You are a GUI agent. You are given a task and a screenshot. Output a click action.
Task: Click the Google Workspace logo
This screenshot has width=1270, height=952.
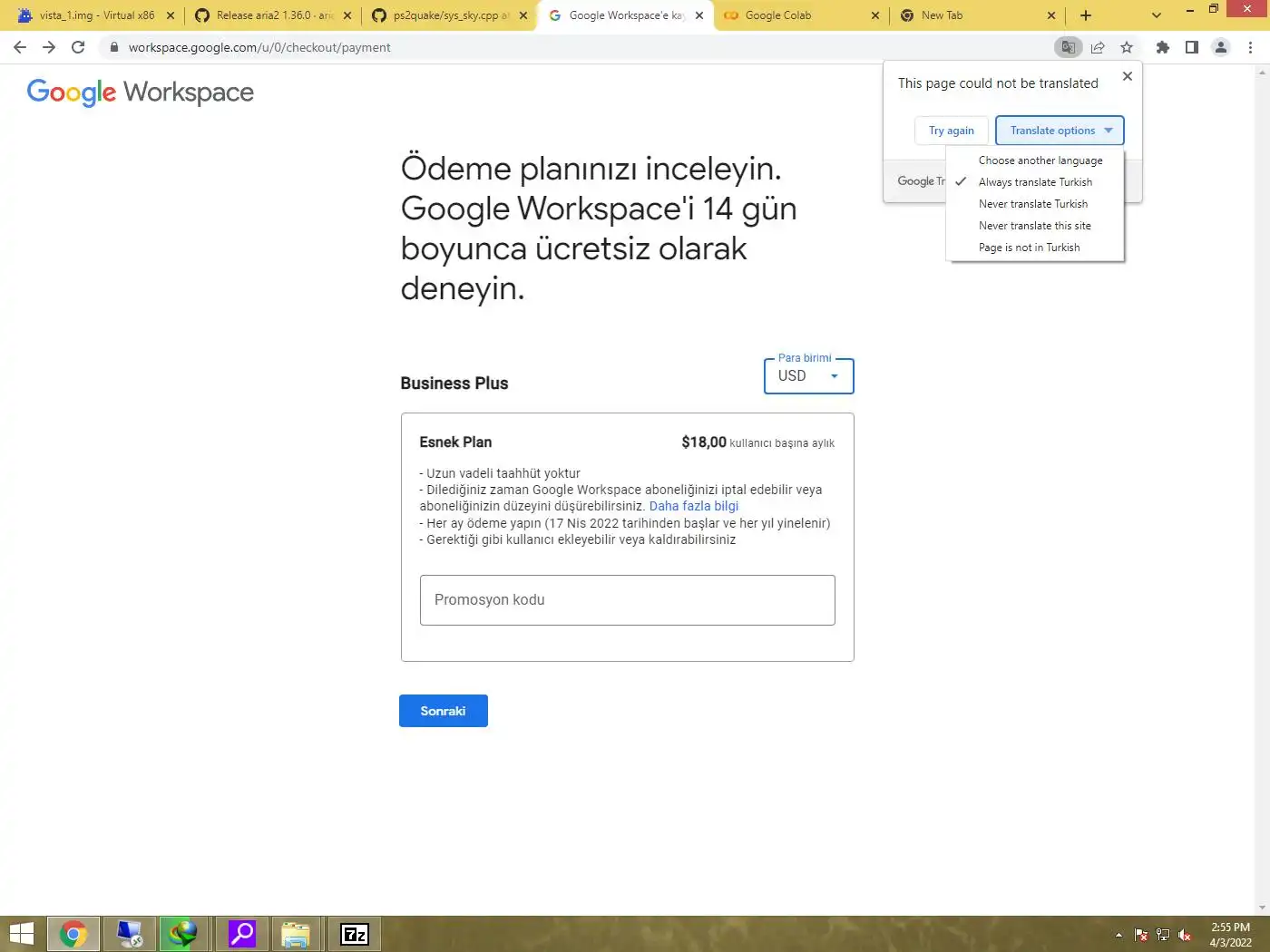pos(141,92)
